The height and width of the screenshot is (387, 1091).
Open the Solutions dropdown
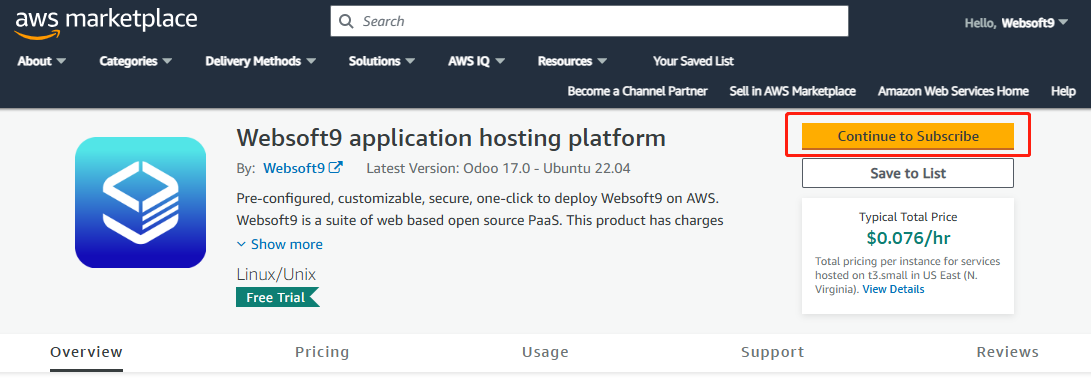tap(382, 61)
